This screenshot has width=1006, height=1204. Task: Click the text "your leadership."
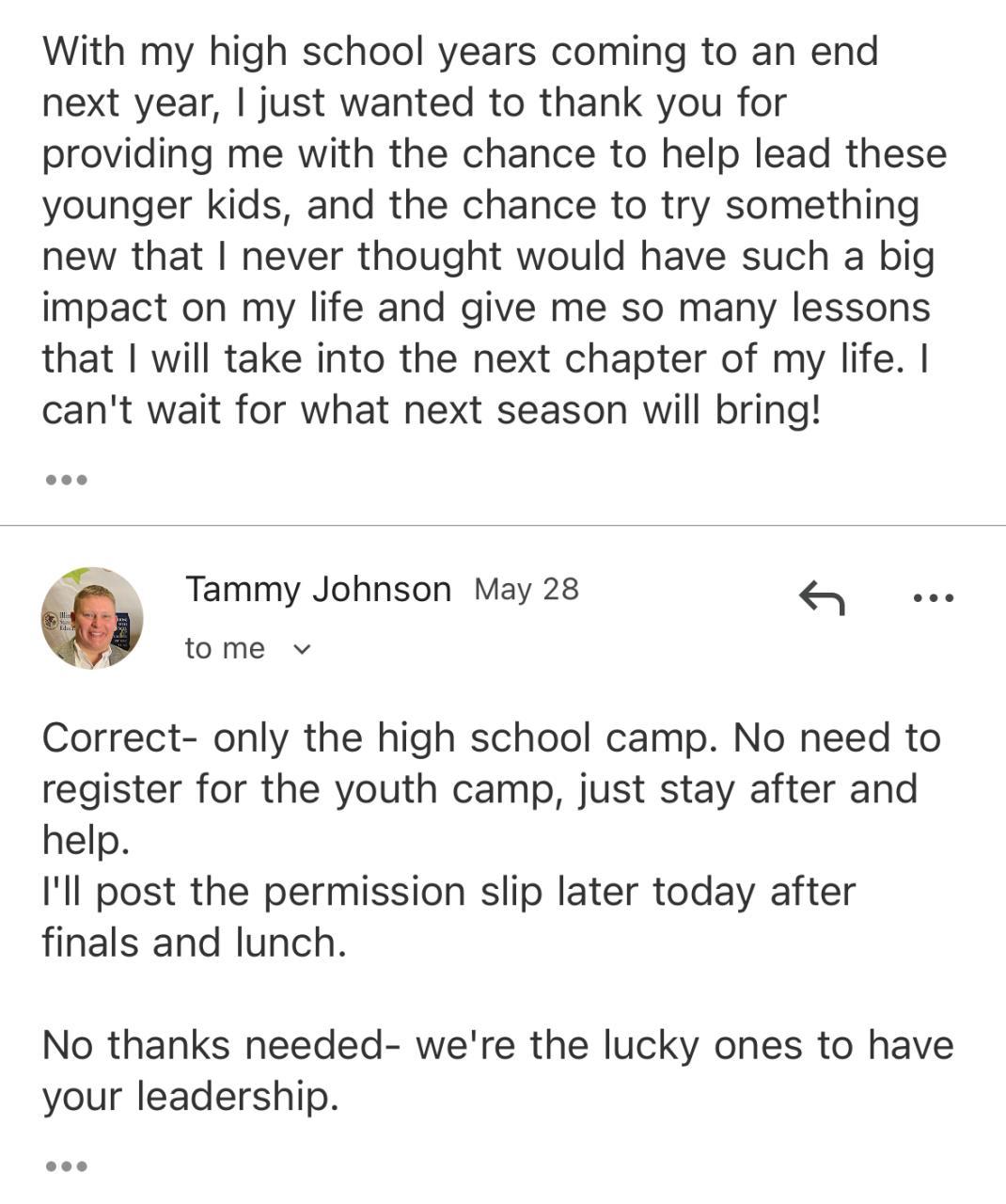point(190,1096)
